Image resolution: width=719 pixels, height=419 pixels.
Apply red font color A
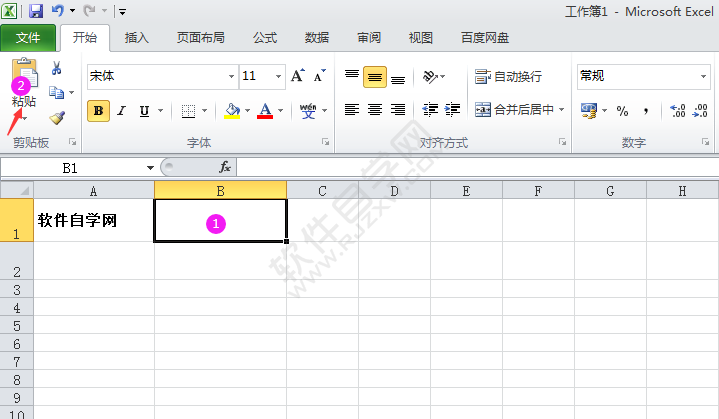[x=265, y=110]
